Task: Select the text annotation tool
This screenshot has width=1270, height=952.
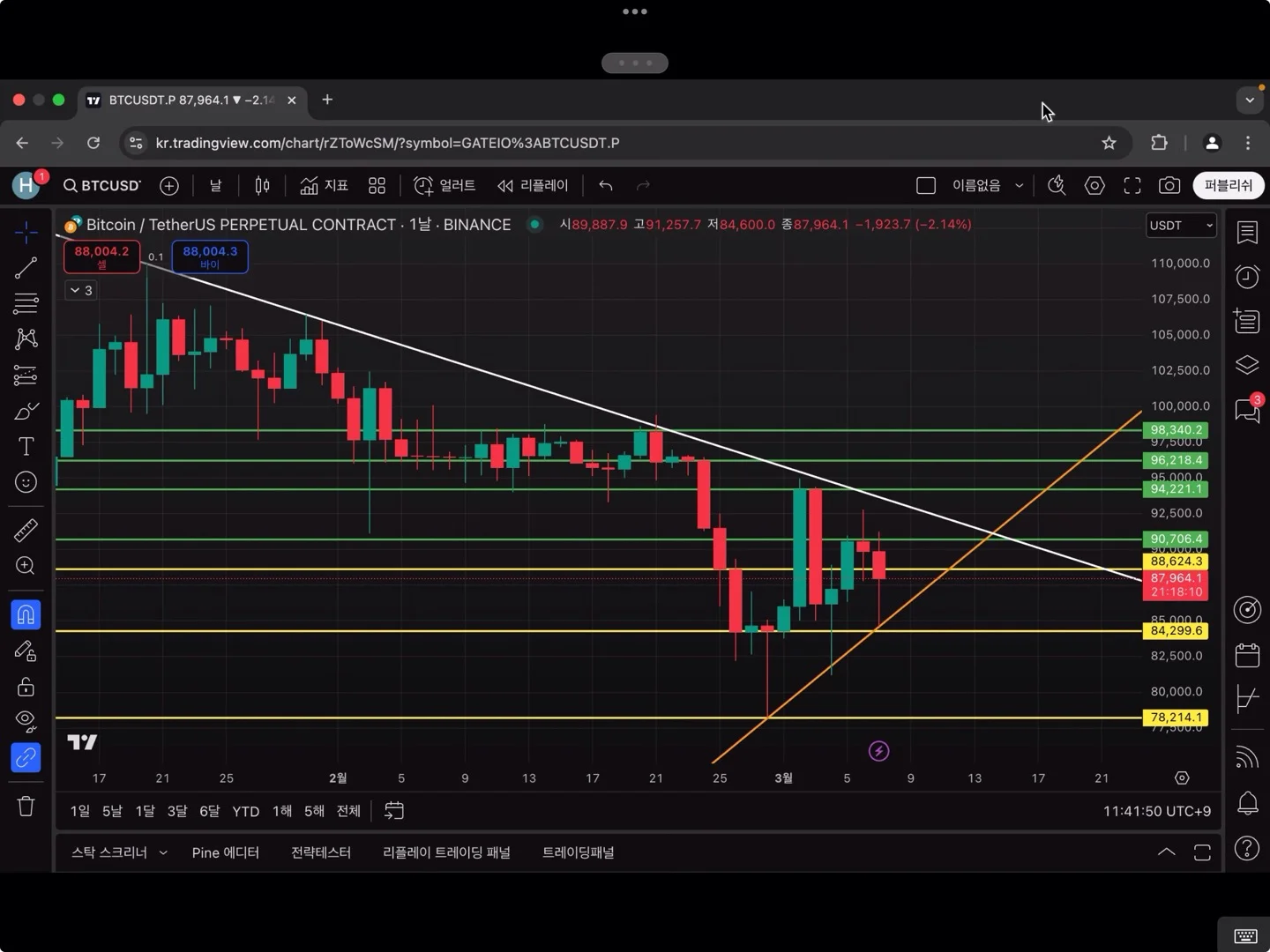Action: click(x=26, y=447)
